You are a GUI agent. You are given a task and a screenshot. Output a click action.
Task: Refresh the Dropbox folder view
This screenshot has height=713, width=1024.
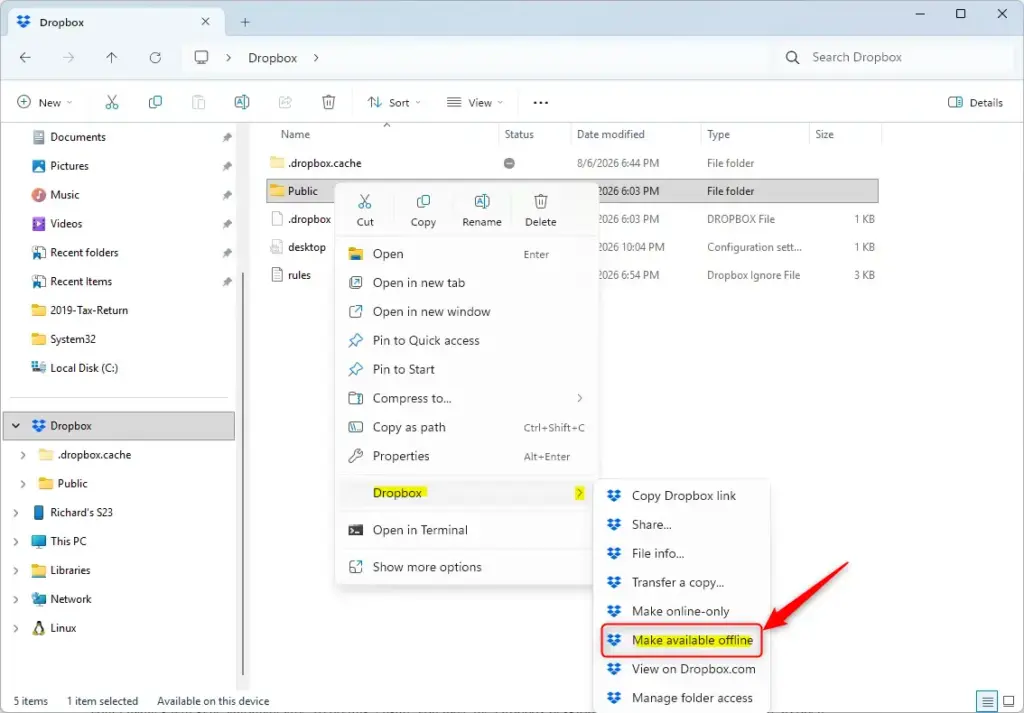click(x=155, y=57)
